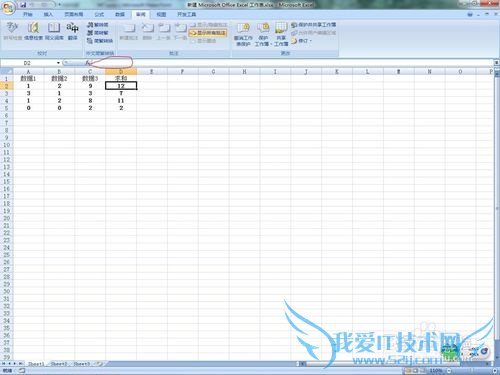Click the Excel Help icon at top right
Screen dimensions: 500x375
tap(470, 14)
